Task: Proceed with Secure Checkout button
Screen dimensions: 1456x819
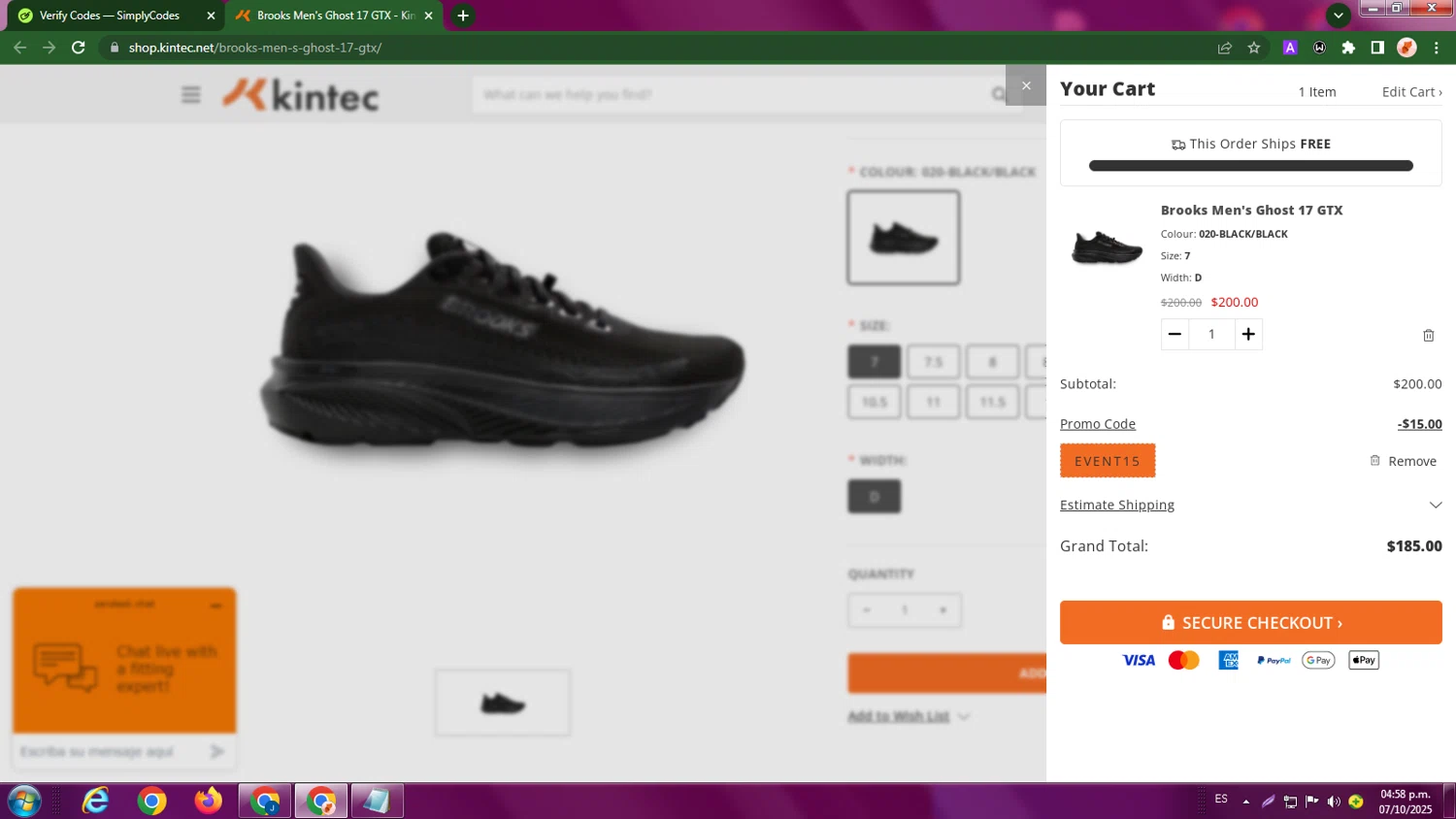Action: click(1250, 622)
